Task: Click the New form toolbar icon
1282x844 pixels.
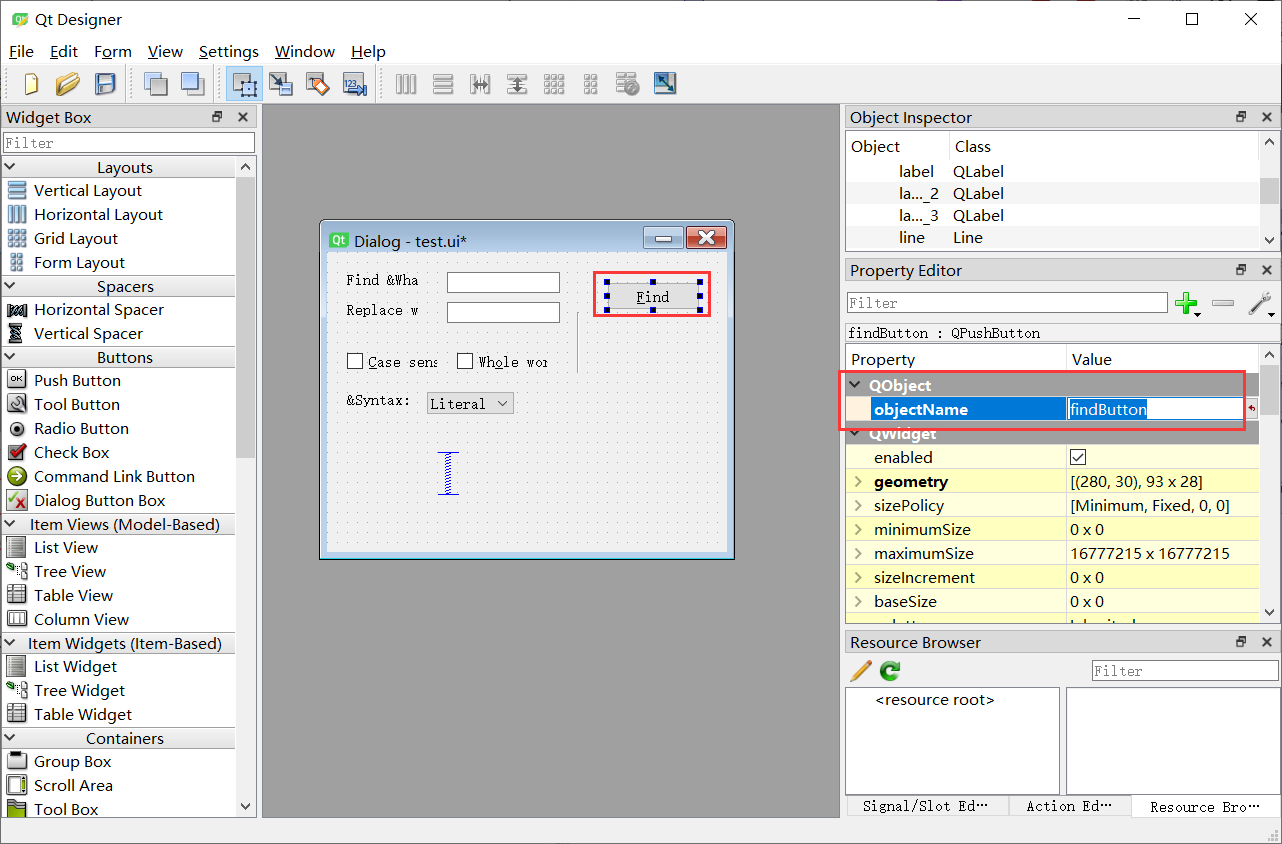Action: coord(31,84)
